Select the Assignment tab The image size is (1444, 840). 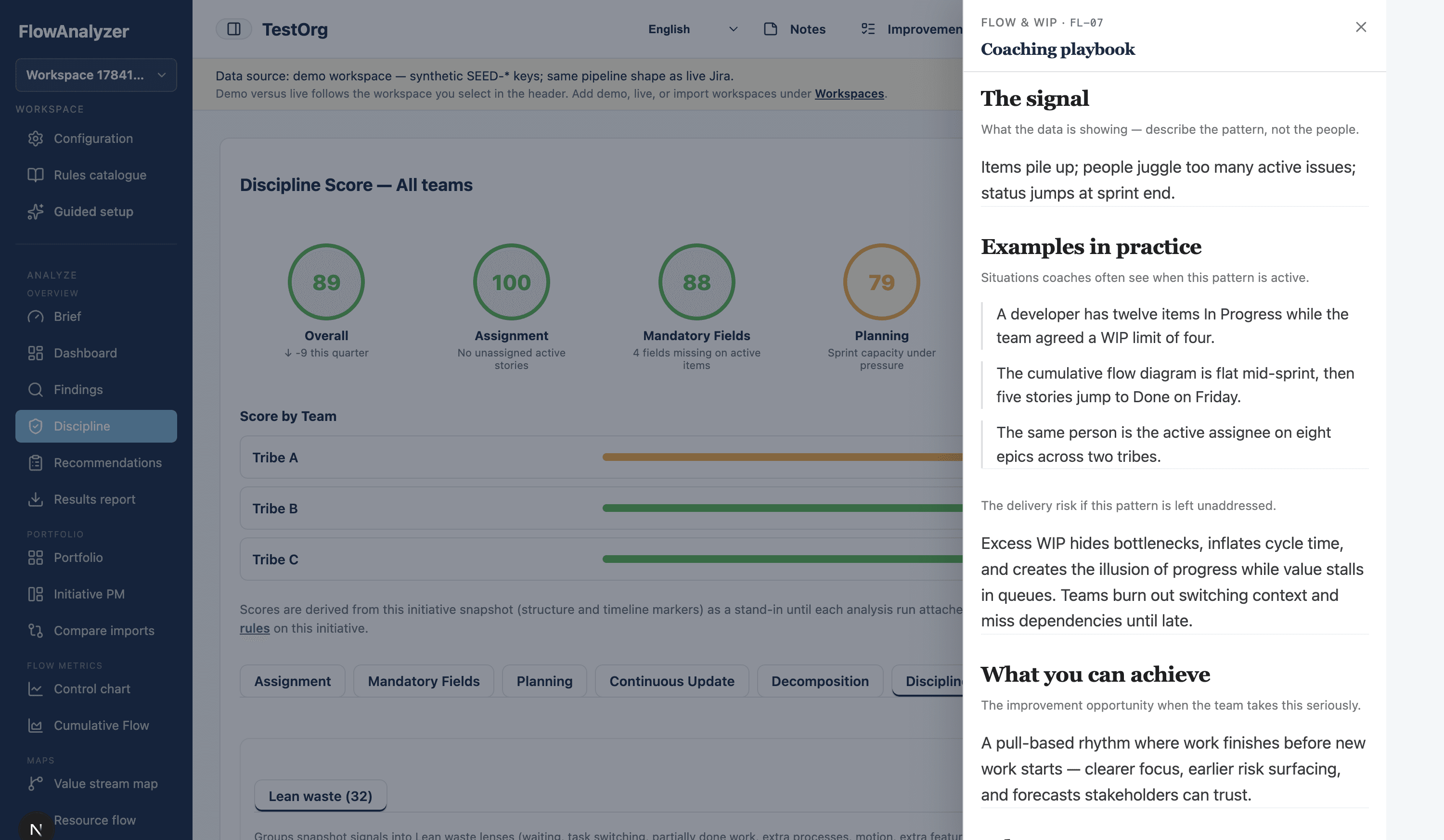(x=292, y=681)
